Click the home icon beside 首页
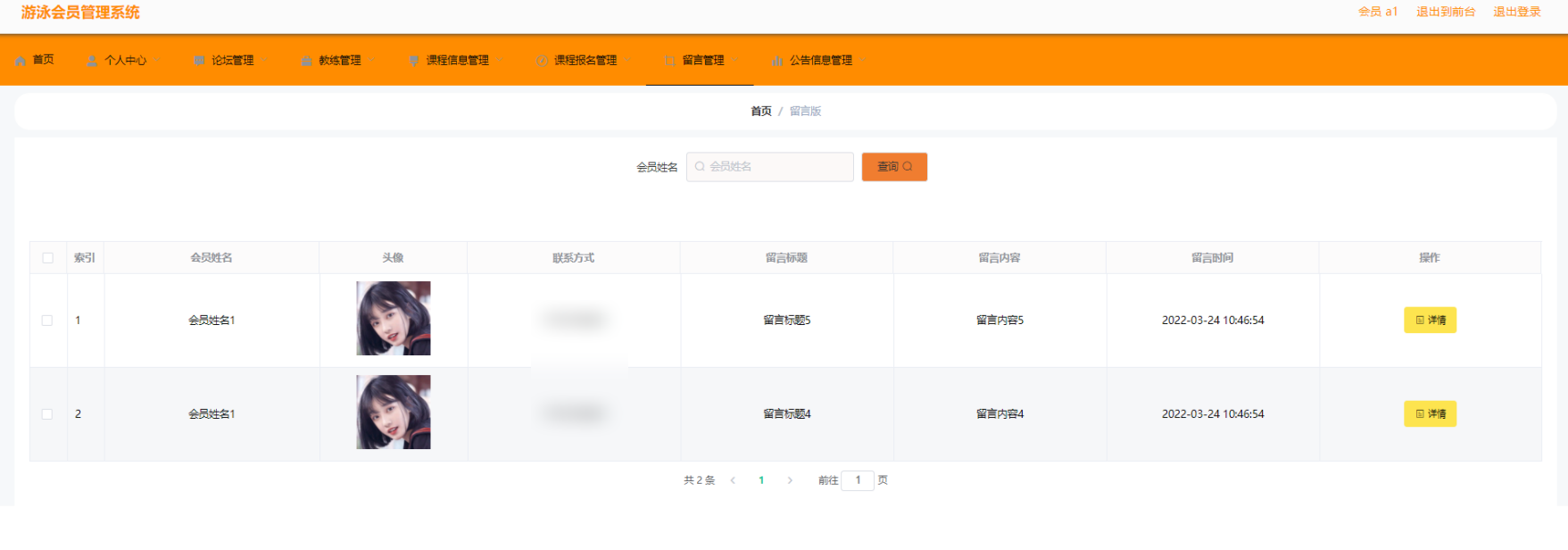 pyautogui.click(x=21, y=61)
